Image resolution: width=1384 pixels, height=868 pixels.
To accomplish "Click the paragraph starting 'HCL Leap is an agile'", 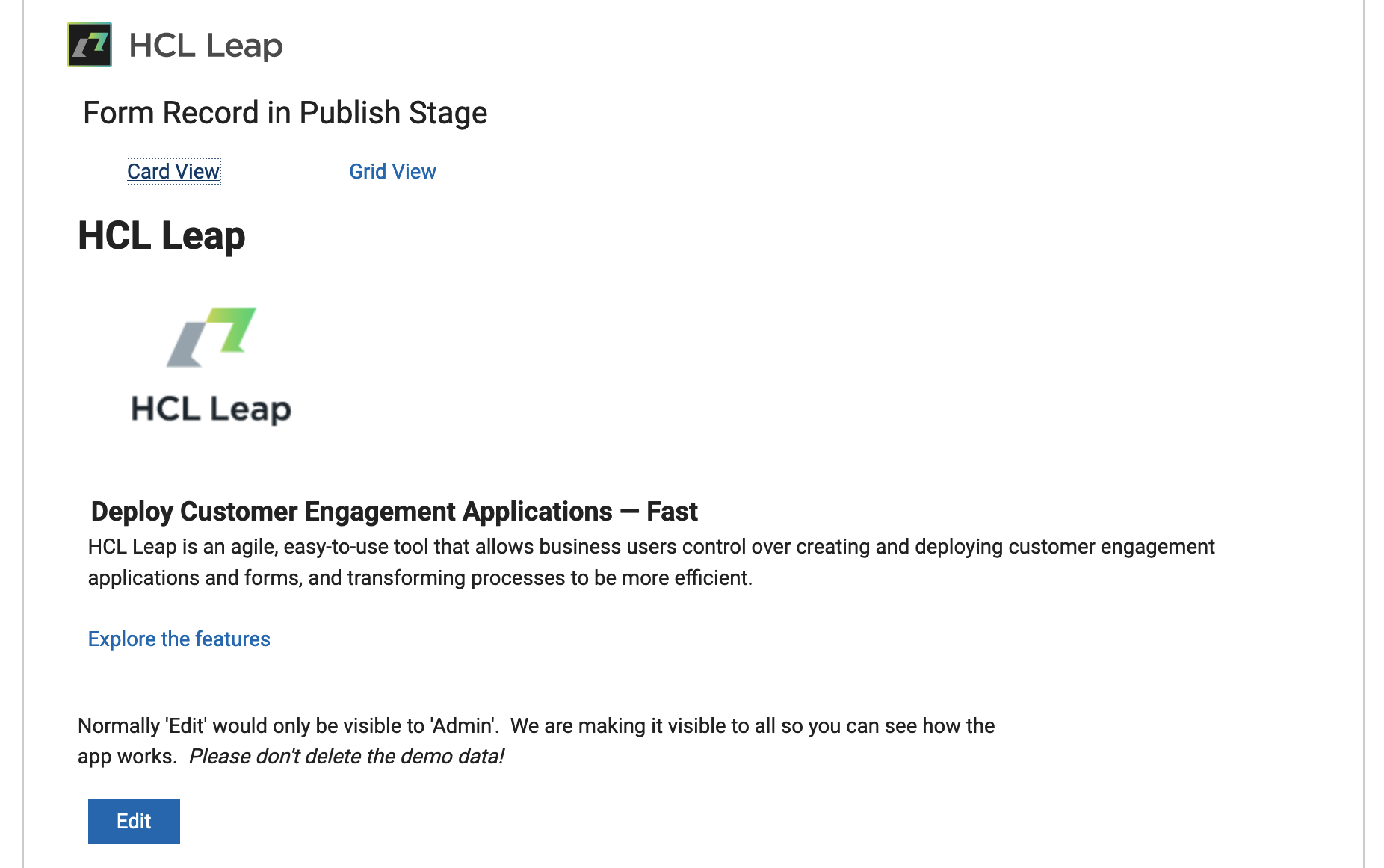I will 651,562.
